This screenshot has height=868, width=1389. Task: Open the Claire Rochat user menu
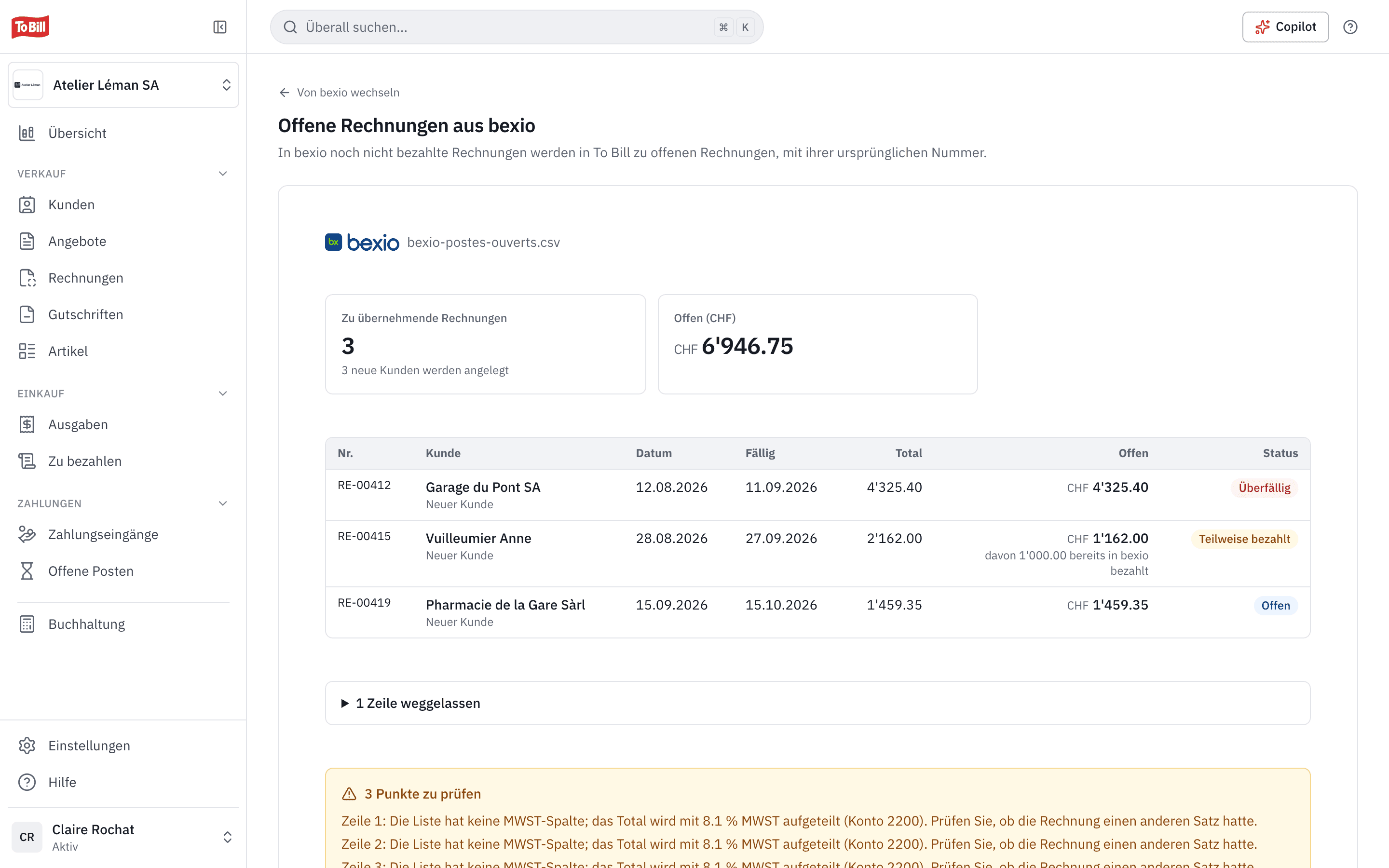(x=123, y=837)
